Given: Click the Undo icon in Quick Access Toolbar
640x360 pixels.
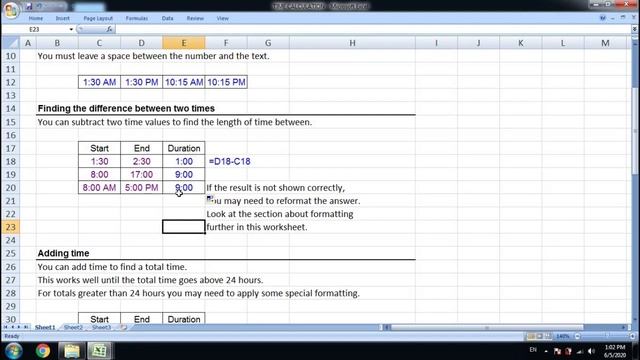Looking at the screenshot, I should [39, 6].
